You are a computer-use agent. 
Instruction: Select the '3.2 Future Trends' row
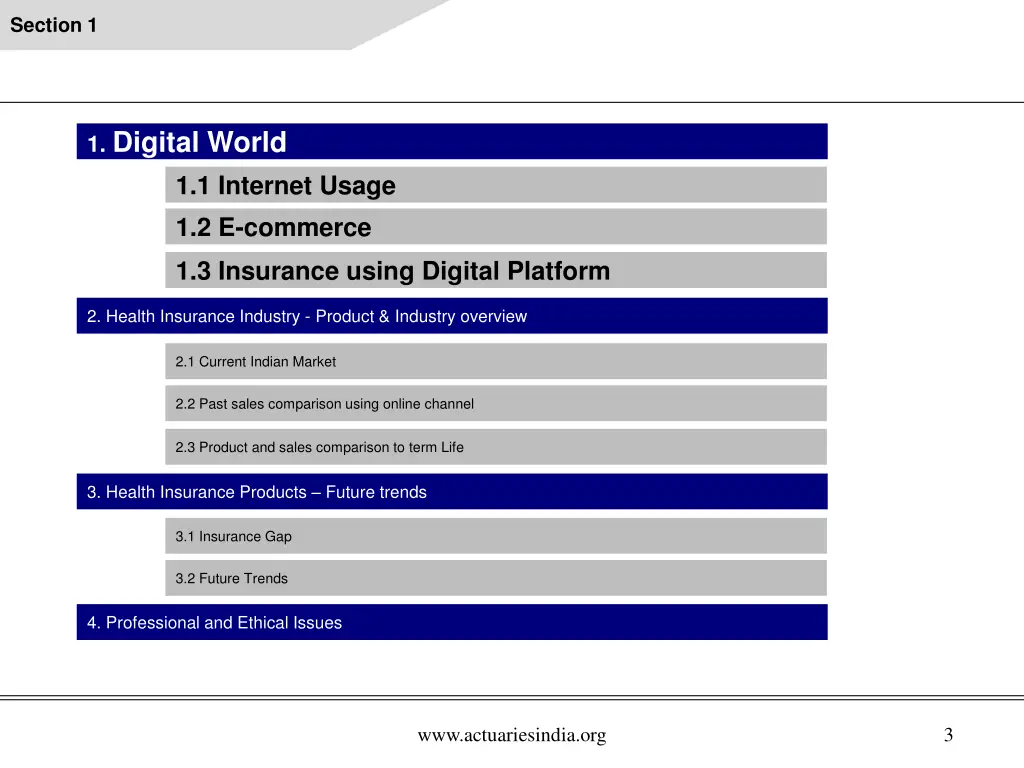[x=496, y=578]
